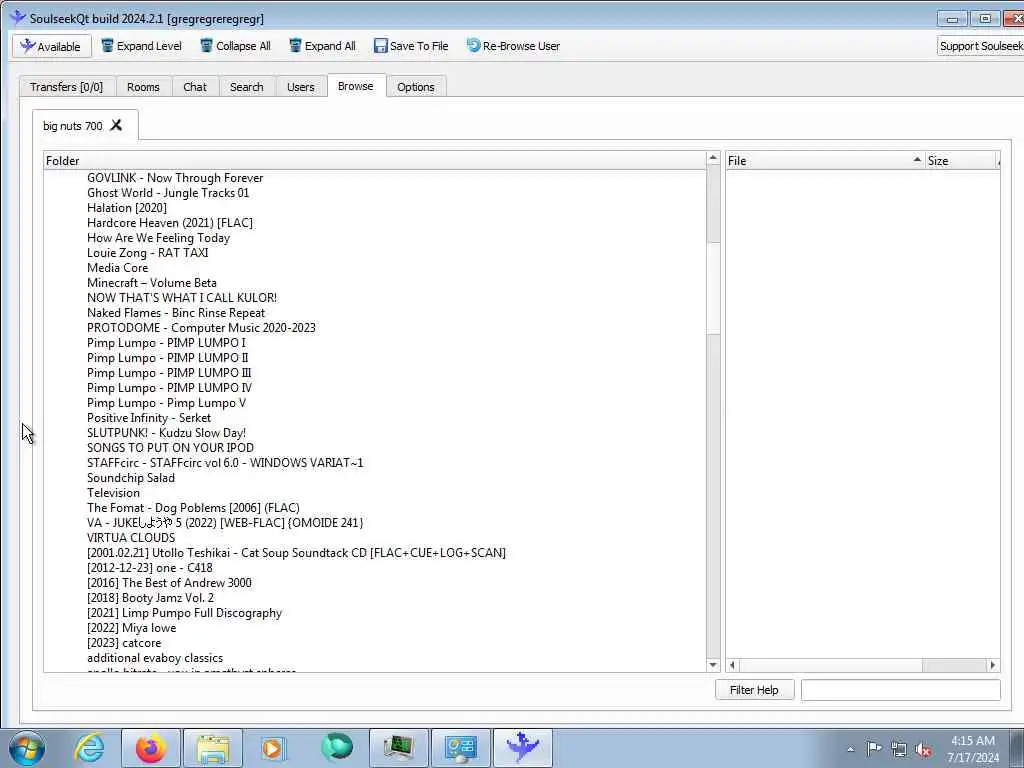The image size is (1024, 768).
Task: Click the Filter Help button
Action: coord(754,690)
